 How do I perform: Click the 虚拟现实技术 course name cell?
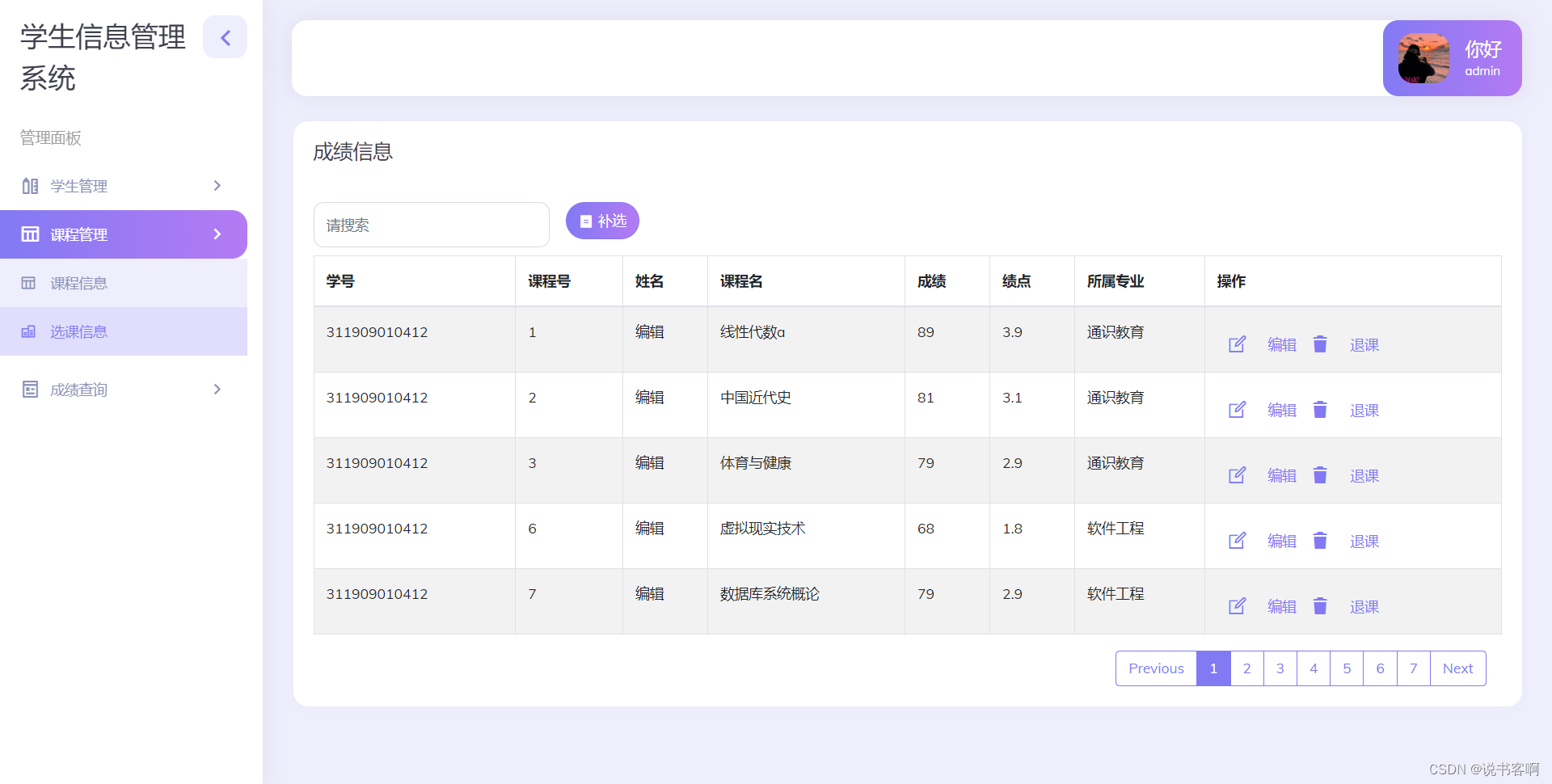pos(806,536)
